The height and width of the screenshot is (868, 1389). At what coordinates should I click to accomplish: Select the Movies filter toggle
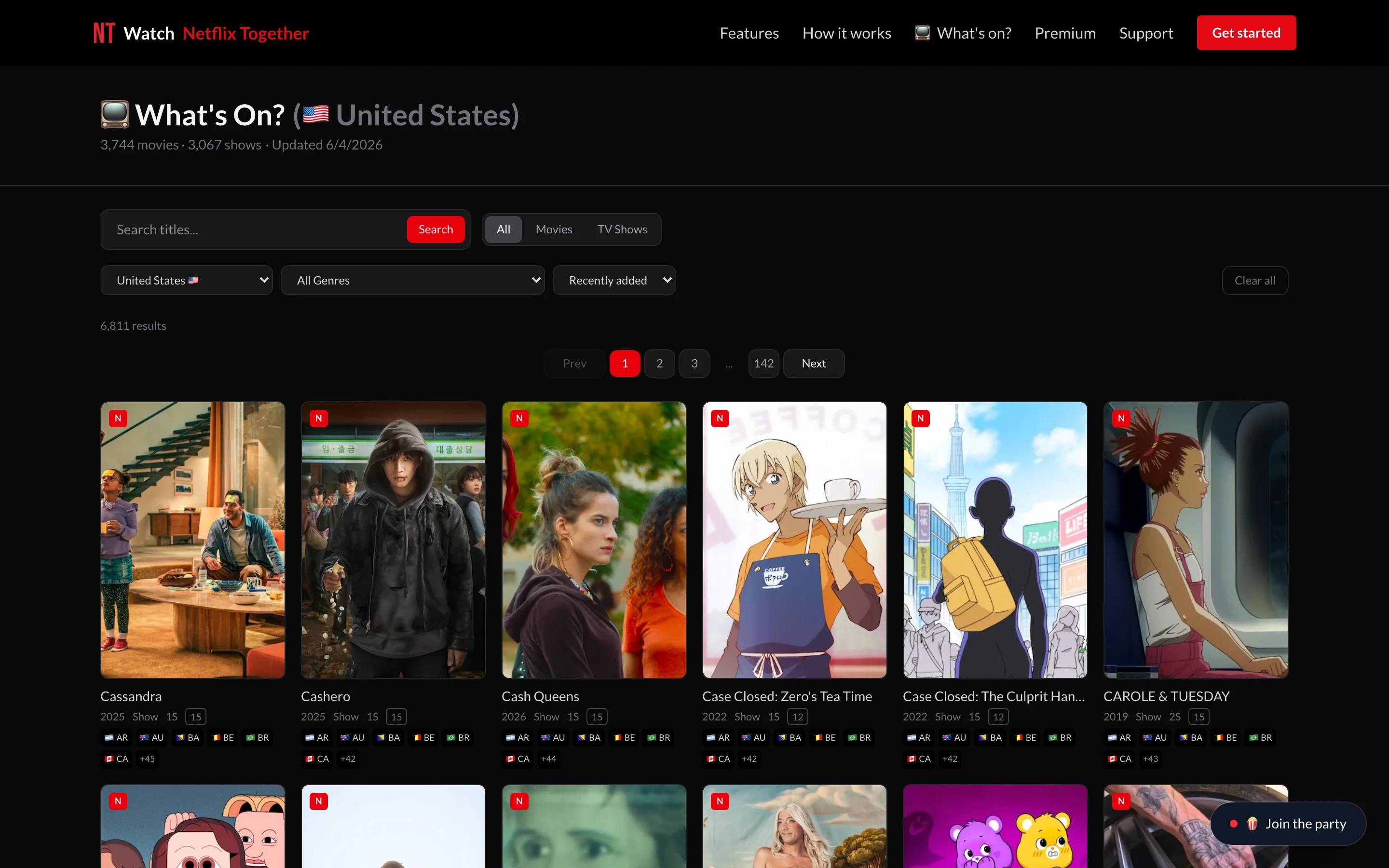554,230
